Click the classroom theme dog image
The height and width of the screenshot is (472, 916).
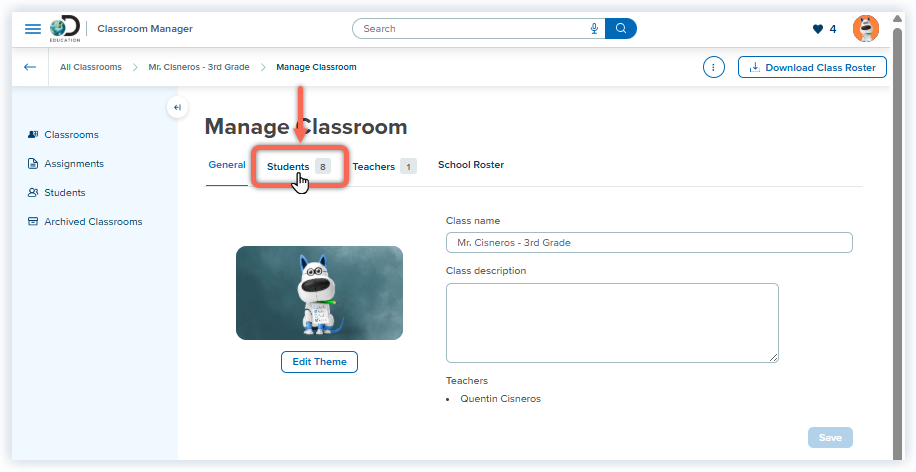click(x=319, y=293)
